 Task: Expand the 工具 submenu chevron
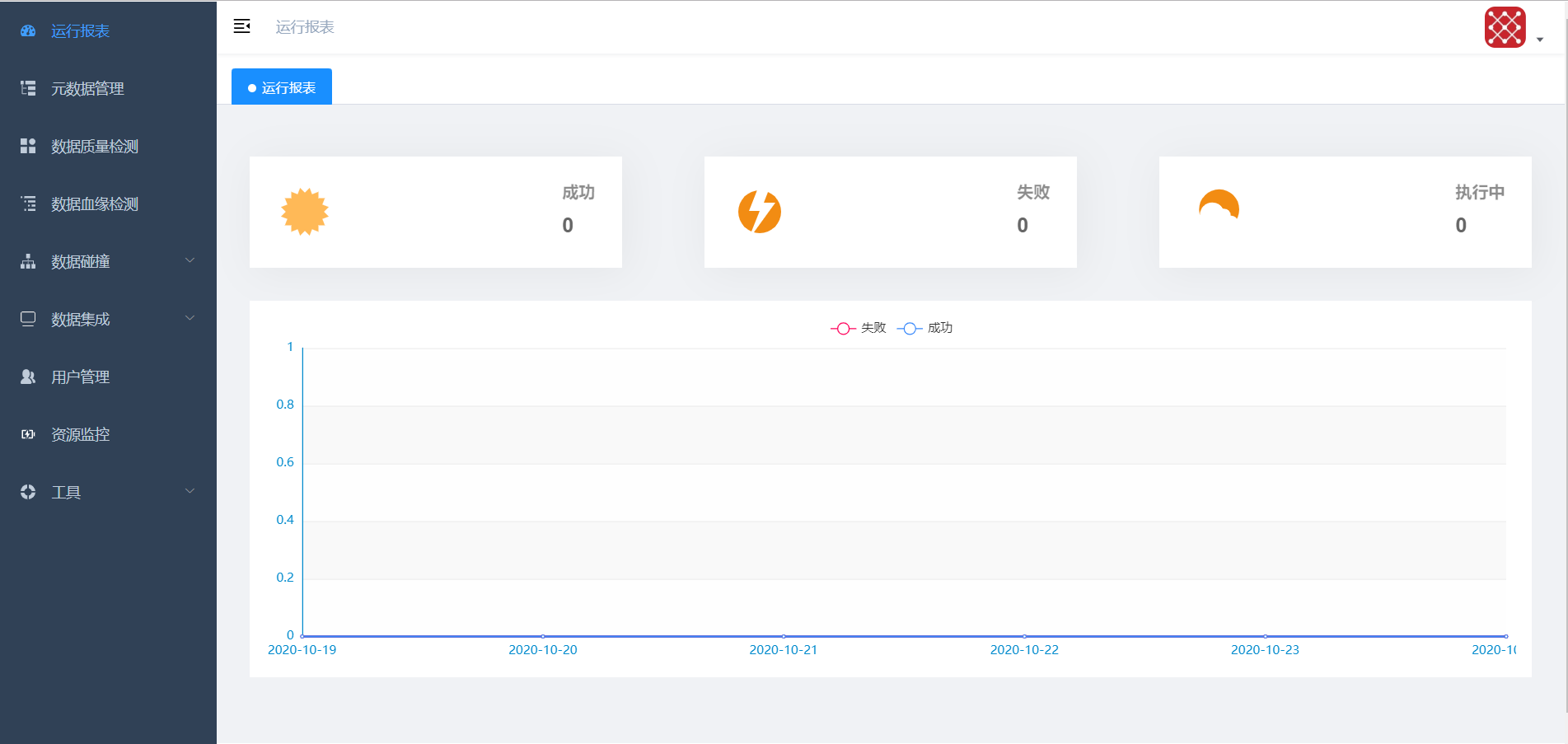pyautogui.click(x=190, y=491)
